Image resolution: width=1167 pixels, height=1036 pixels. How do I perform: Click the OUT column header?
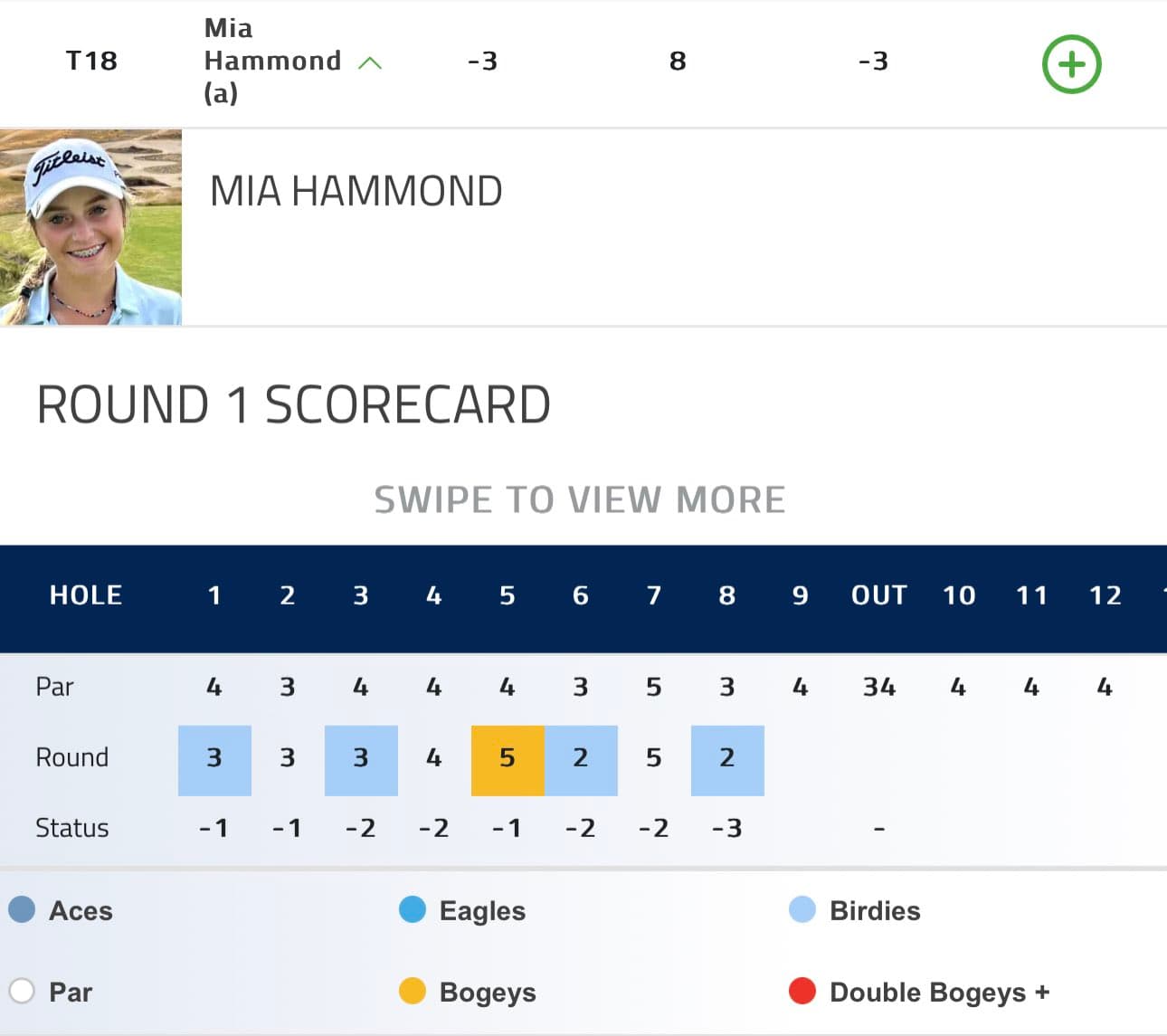coord(878,595)
